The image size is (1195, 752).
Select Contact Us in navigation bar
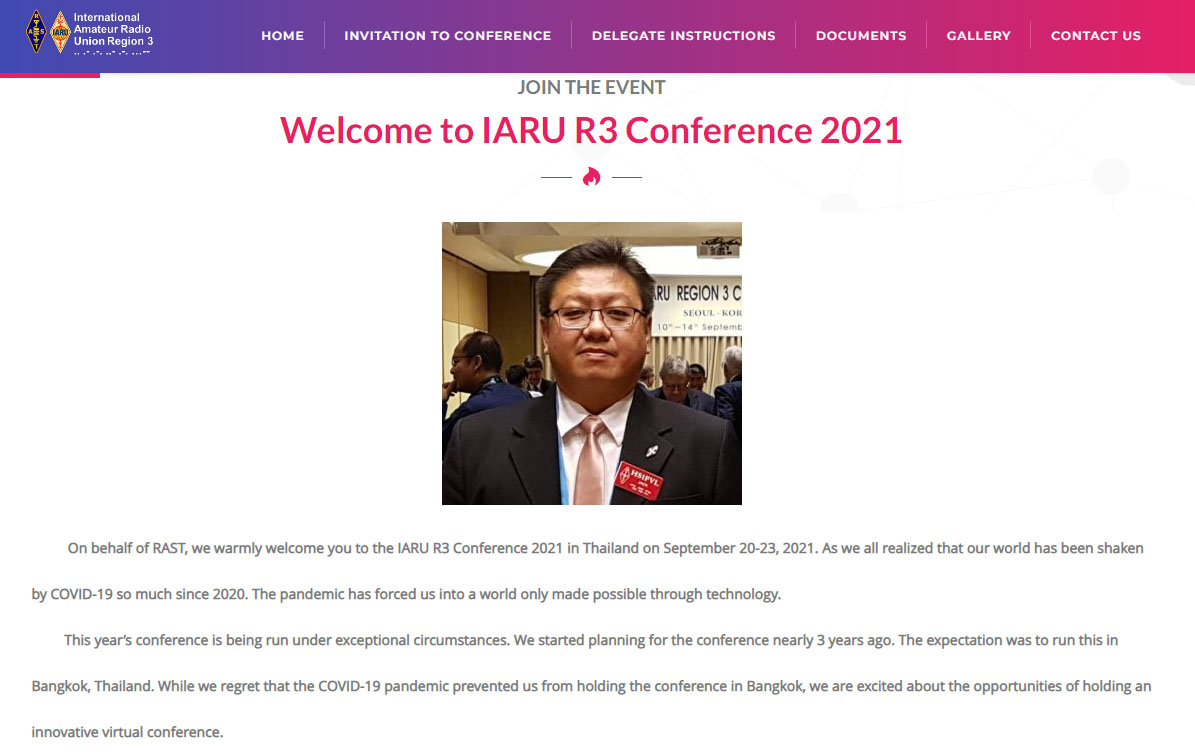coord(1096,36)
